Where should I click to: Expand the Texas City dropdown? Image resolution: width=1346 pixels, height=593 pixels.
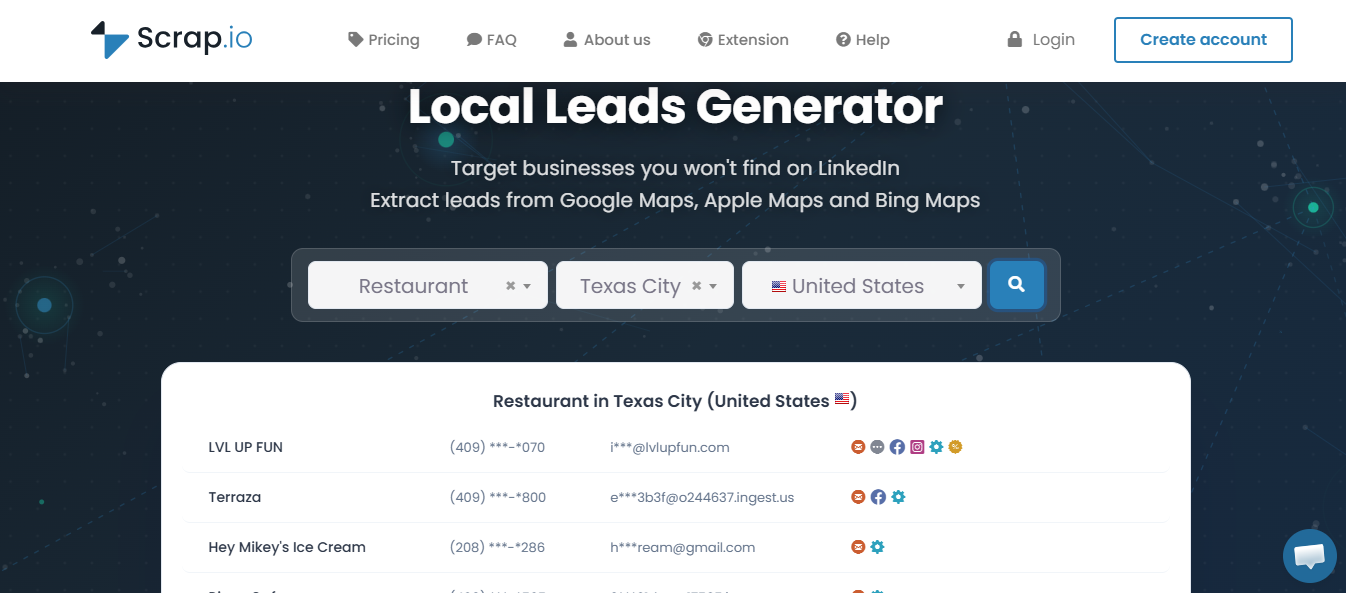[x=713, y=287]
